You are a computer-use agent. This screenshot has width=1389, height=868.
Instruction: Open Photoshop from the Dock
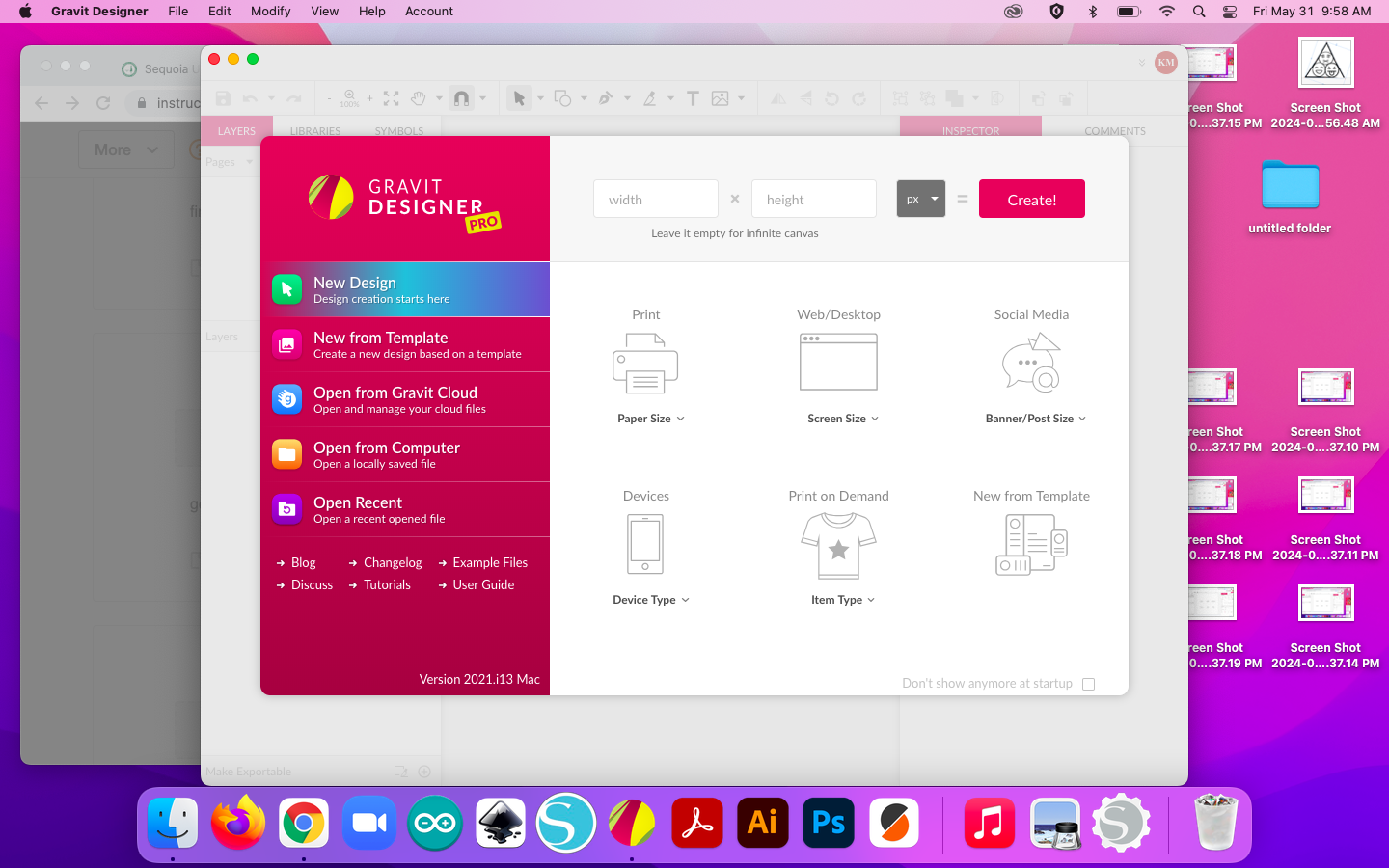[829, 823]
